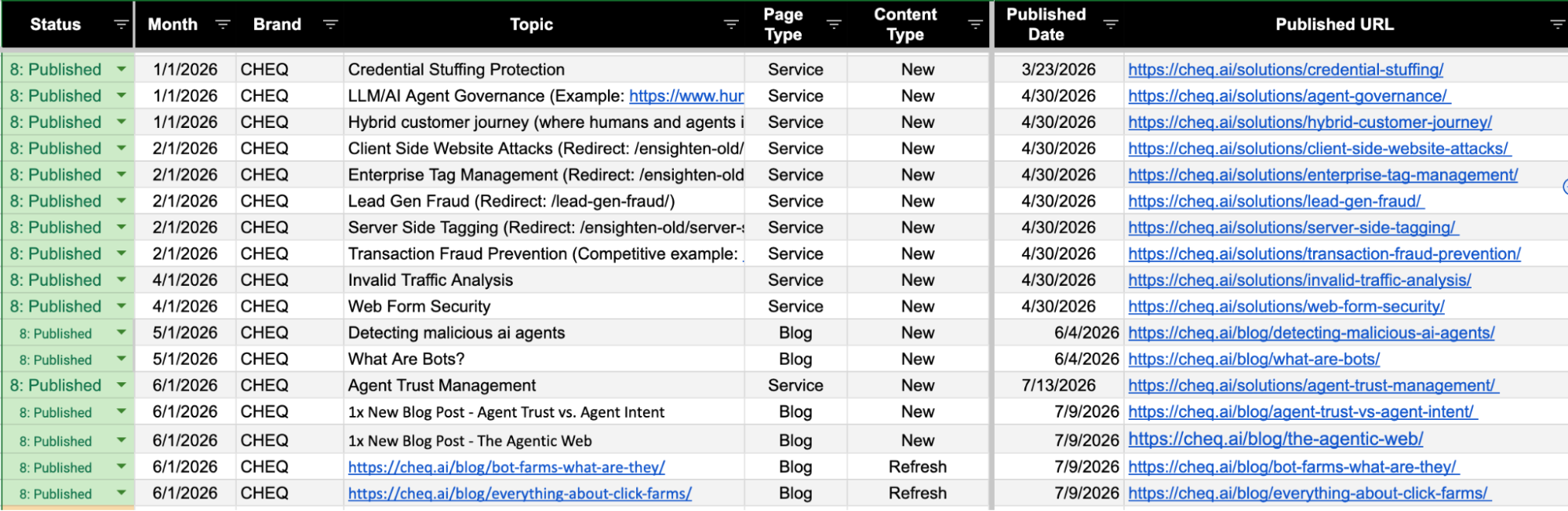
Task: Select the 7/13/2026 published date cell
Action: coord(1058,385)
